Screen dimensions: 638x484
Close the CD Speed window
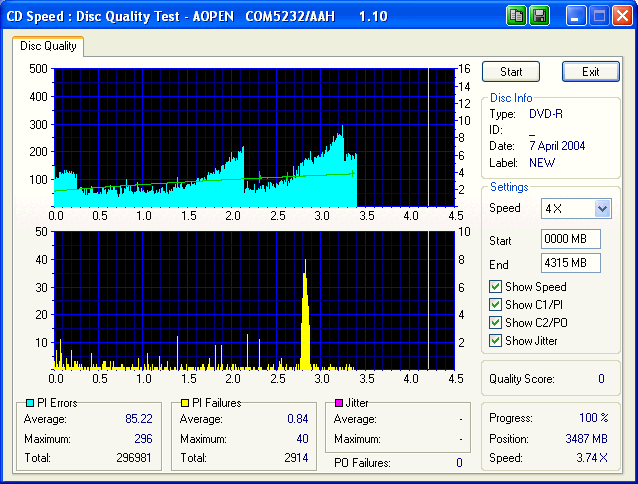[622, 16]
